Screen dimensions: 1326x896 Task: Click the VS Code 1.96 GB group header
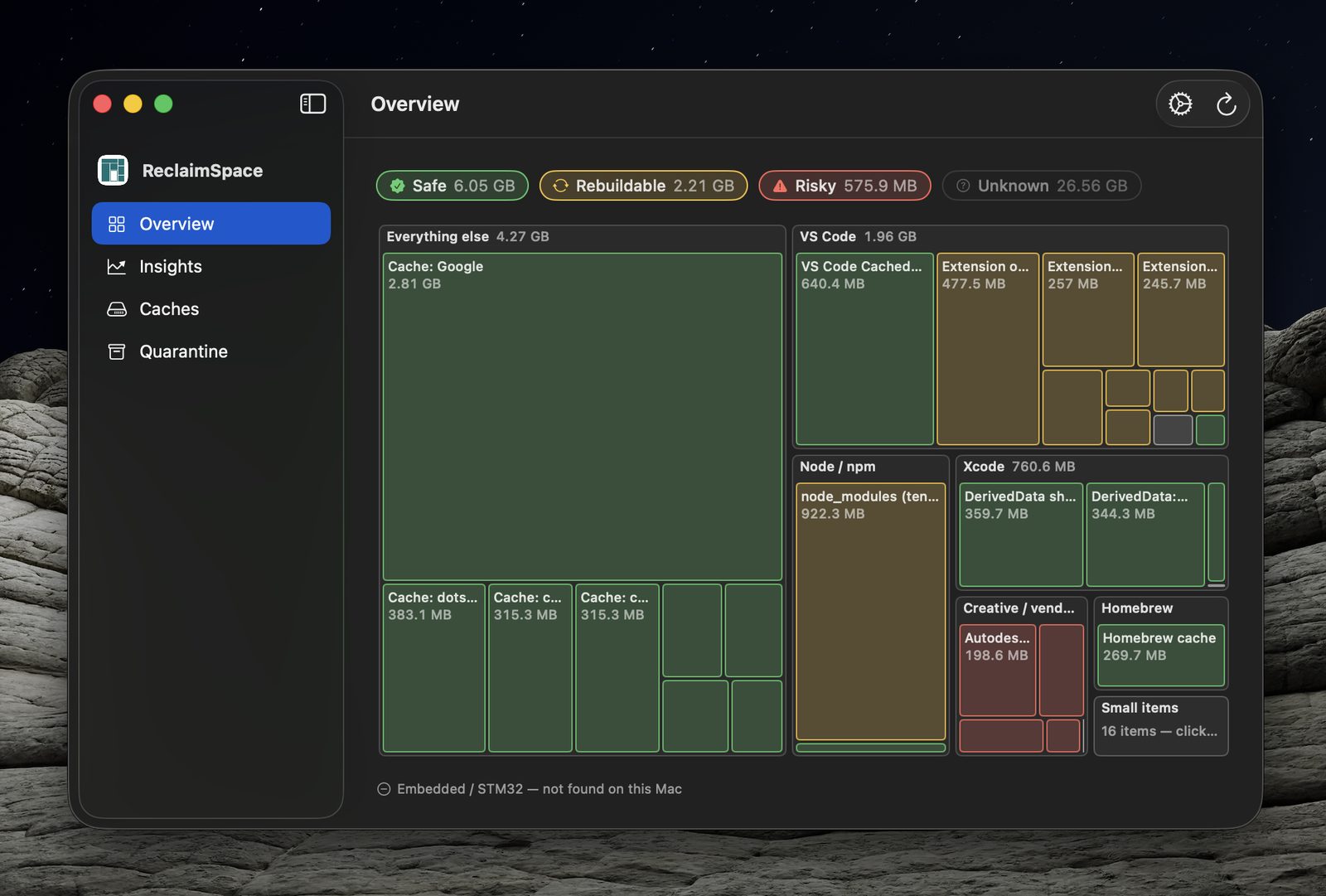click(x=858, y=237)
